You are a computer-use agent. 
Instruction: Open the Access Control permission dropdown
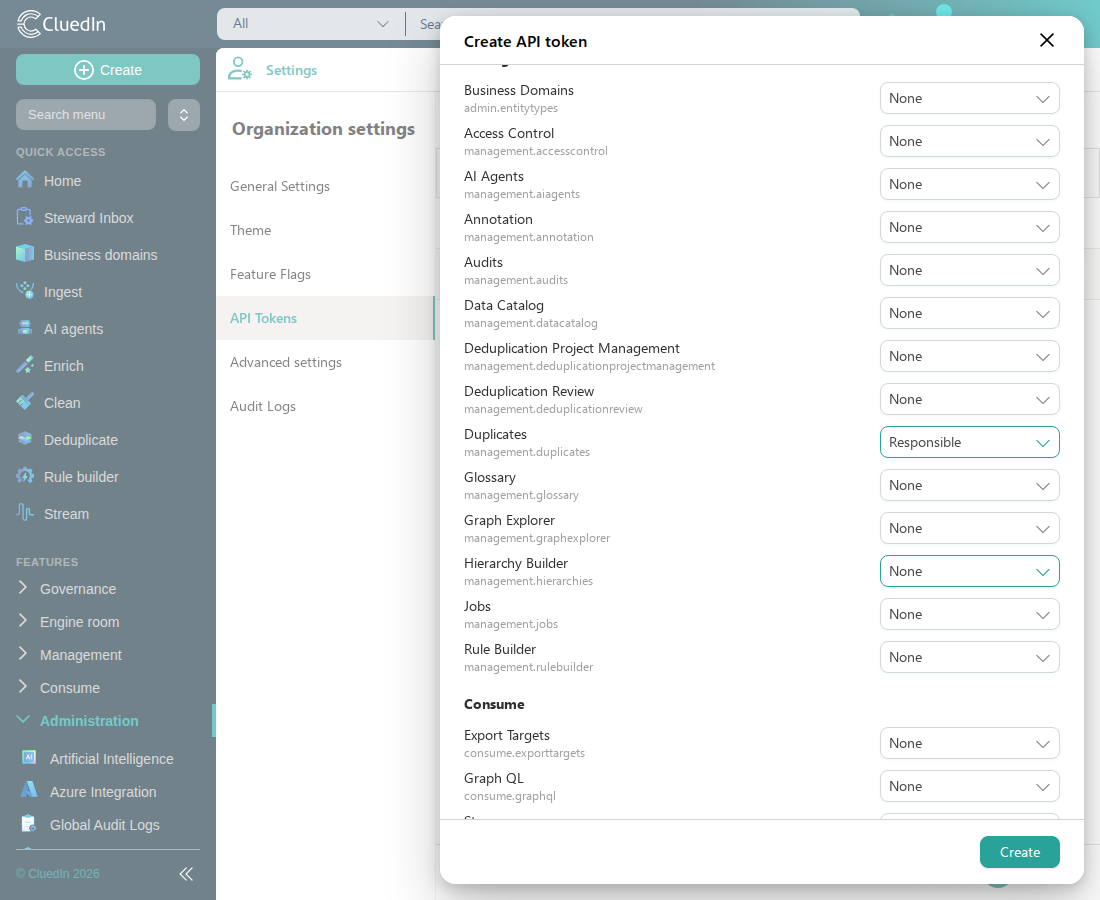[970, 141]
